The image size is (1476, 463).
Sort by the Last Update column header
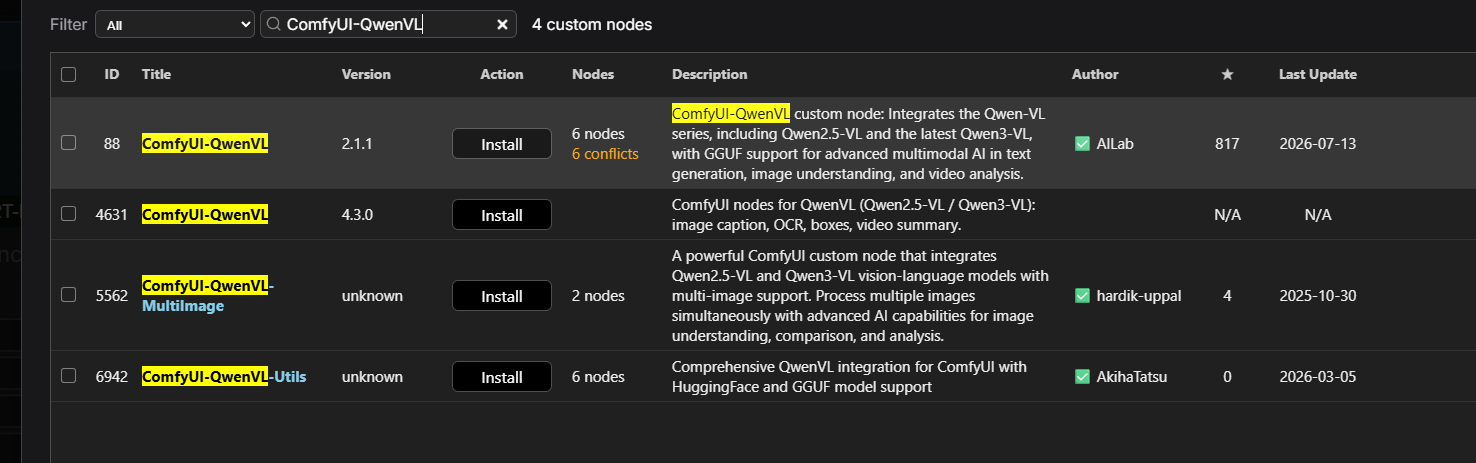pos(1318,74)
